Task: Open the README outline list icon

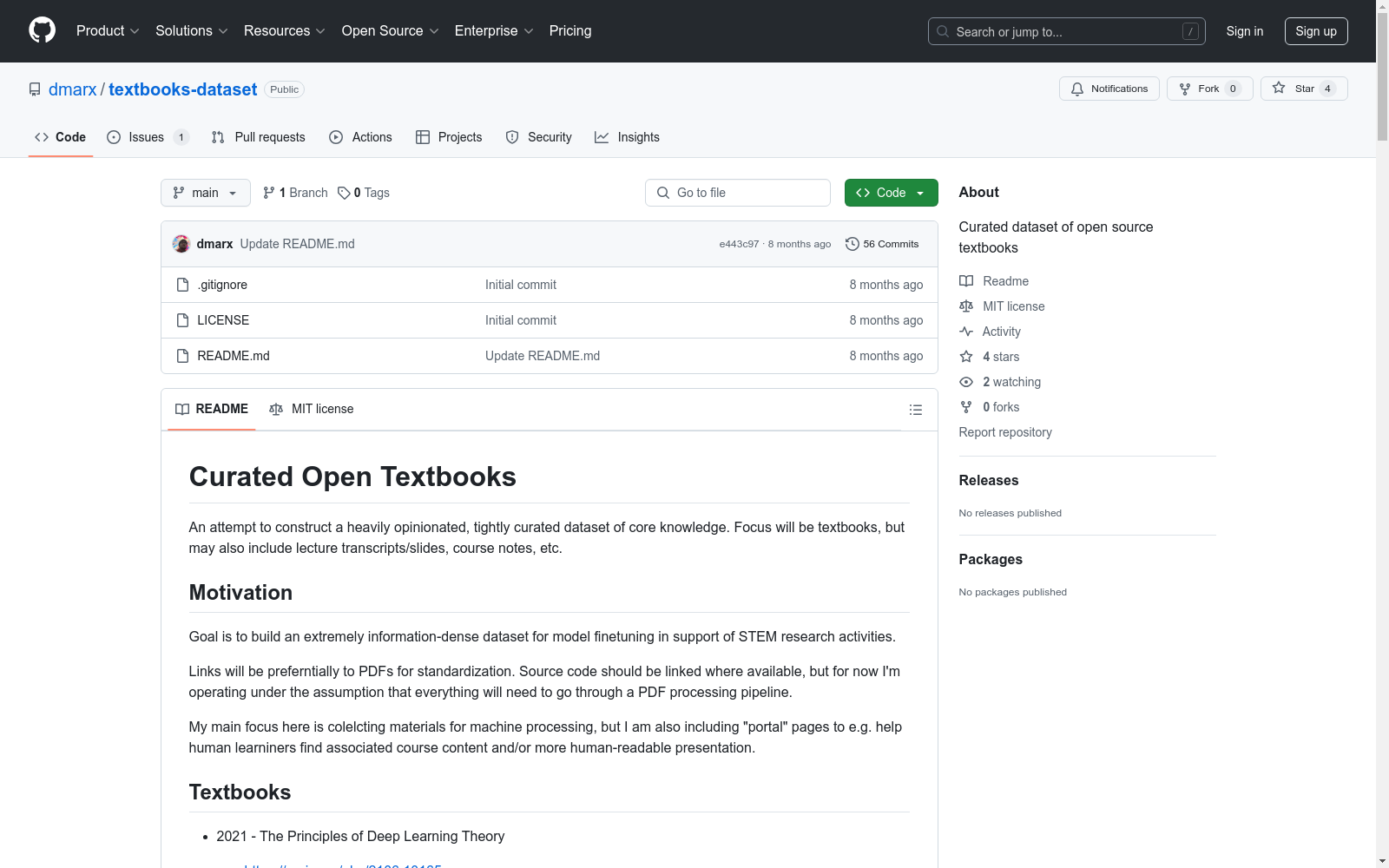Action: click(x=915, y=410)
